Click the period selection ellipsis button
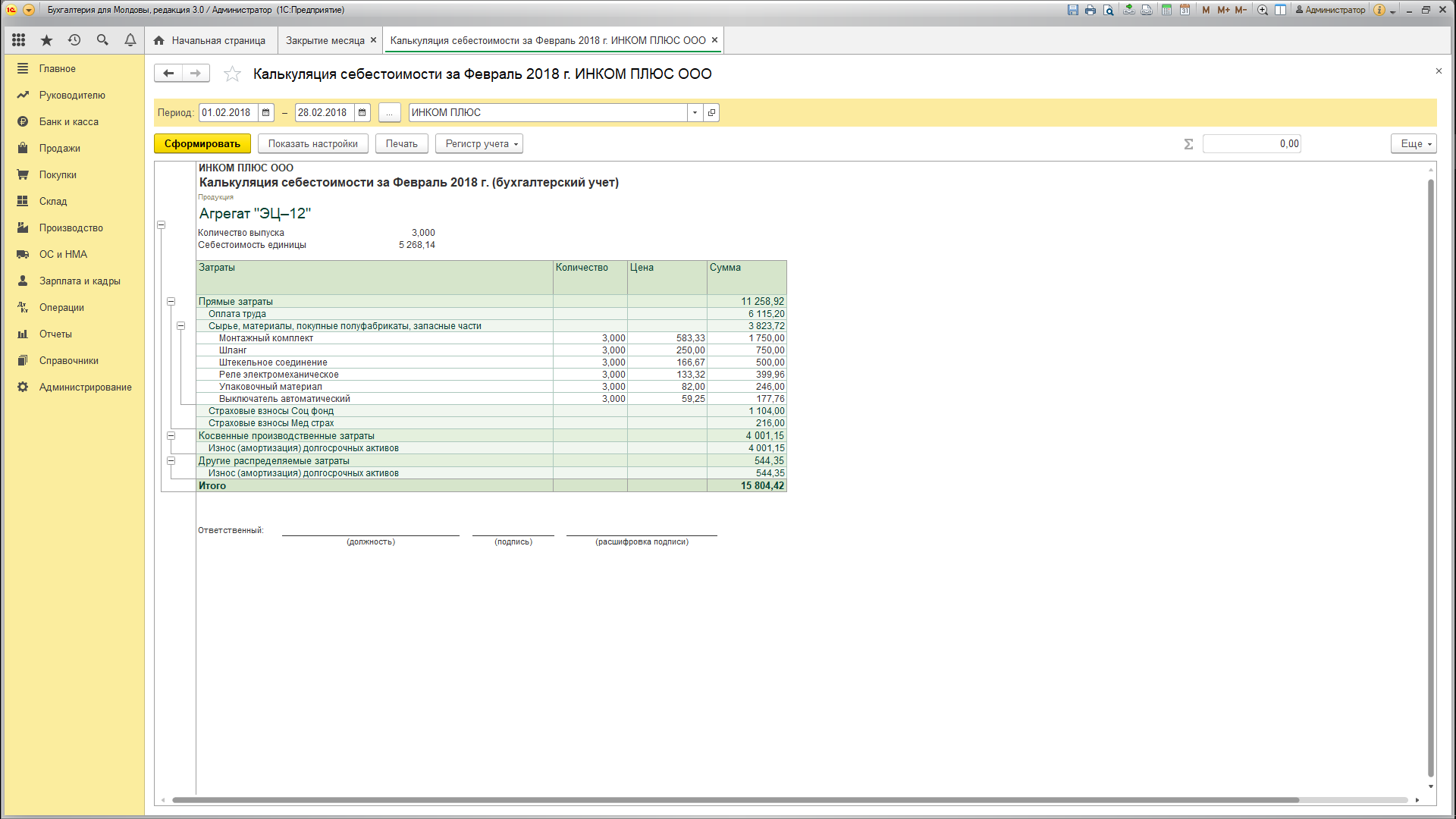Screen dimensions: 1456x819 point(389,112)
